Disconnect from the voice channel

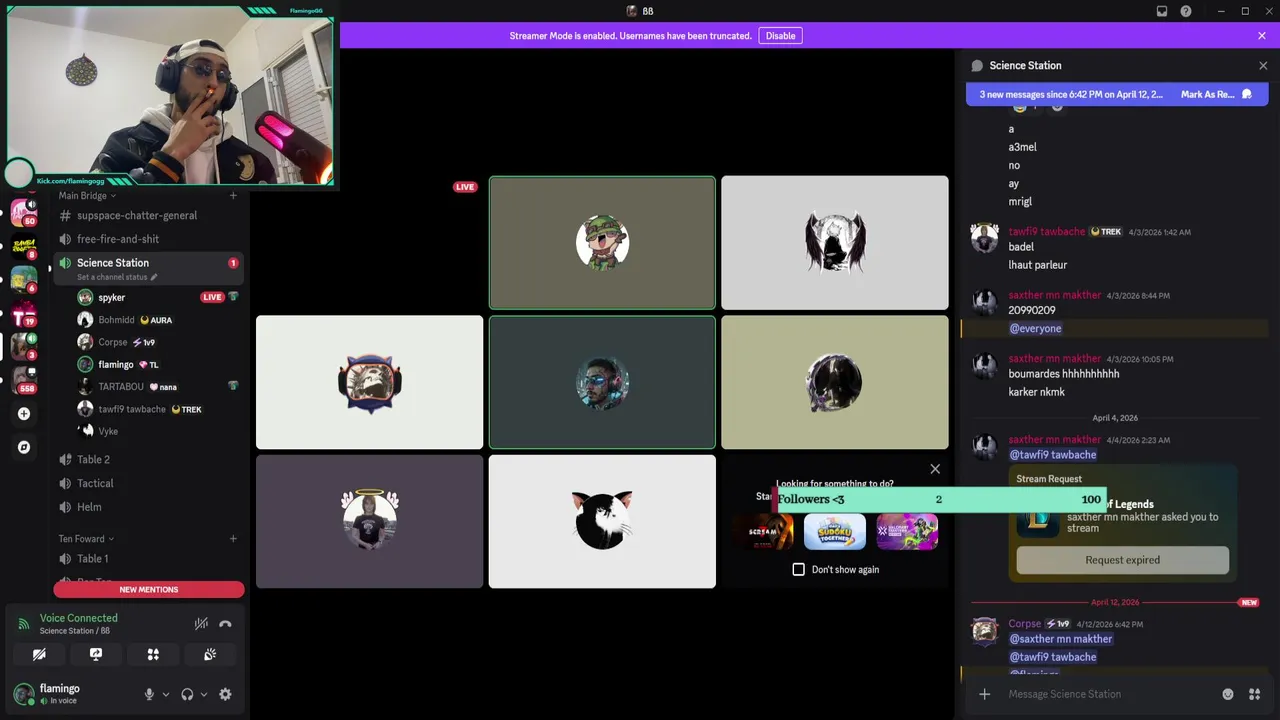(225, 624)
